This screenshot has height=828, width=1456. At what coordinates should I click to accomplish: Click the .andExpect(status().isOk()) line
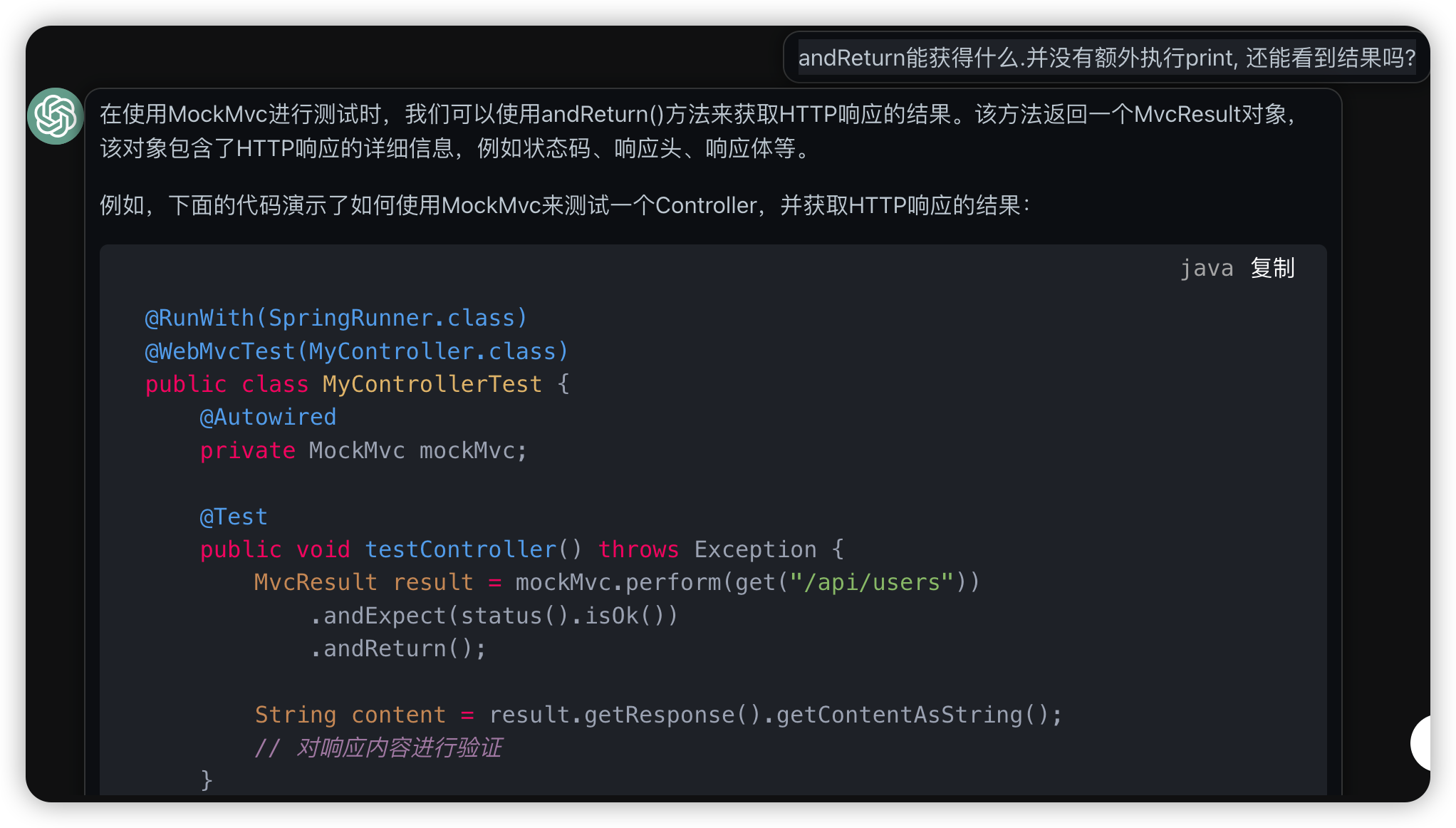tap(493, 616)
